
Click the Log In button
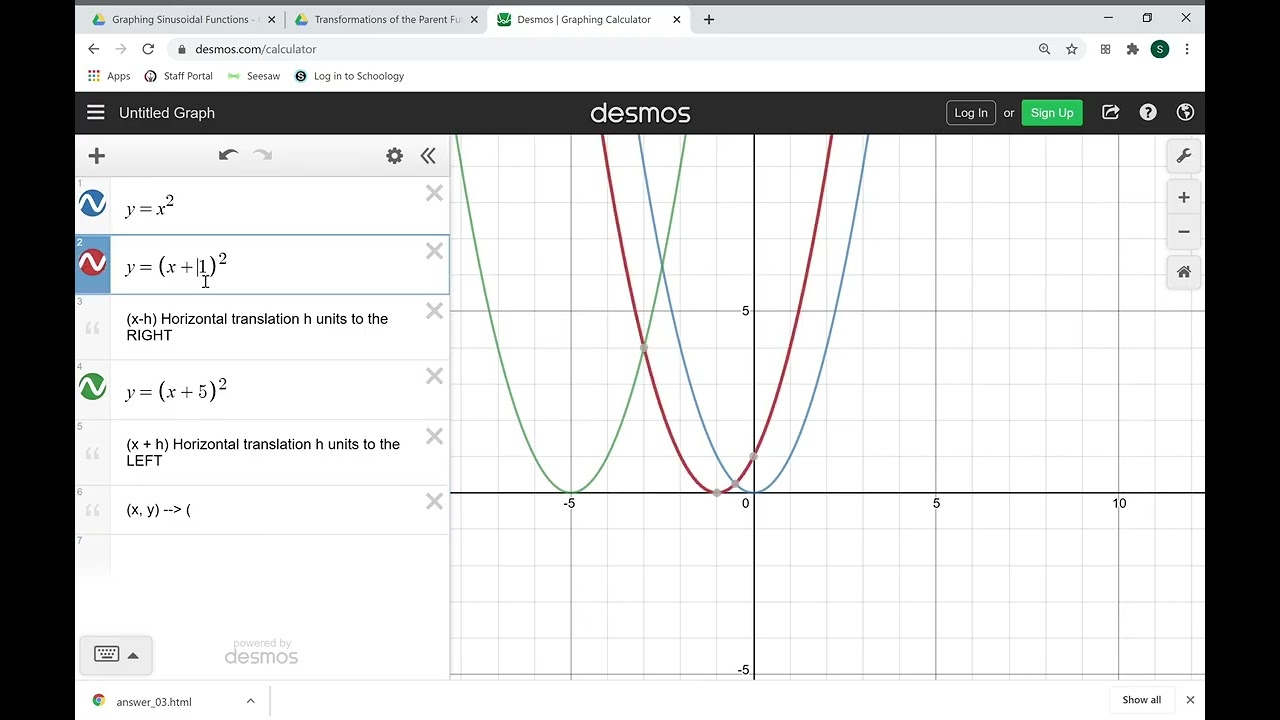click(971, 113)
